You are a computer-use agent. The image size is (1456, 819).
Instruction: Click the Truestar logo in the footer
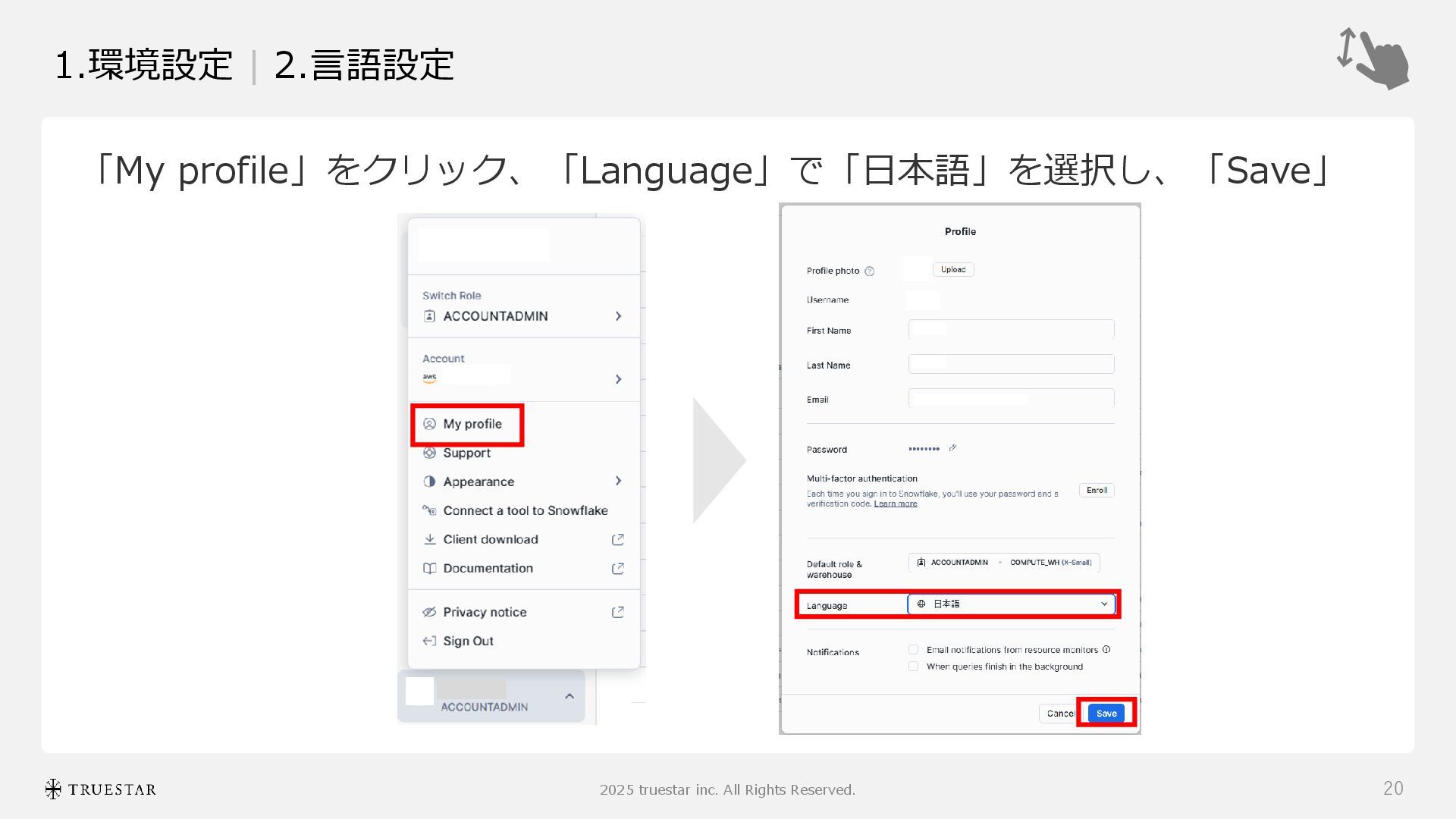pyautogui.click(x=100, y=789)
